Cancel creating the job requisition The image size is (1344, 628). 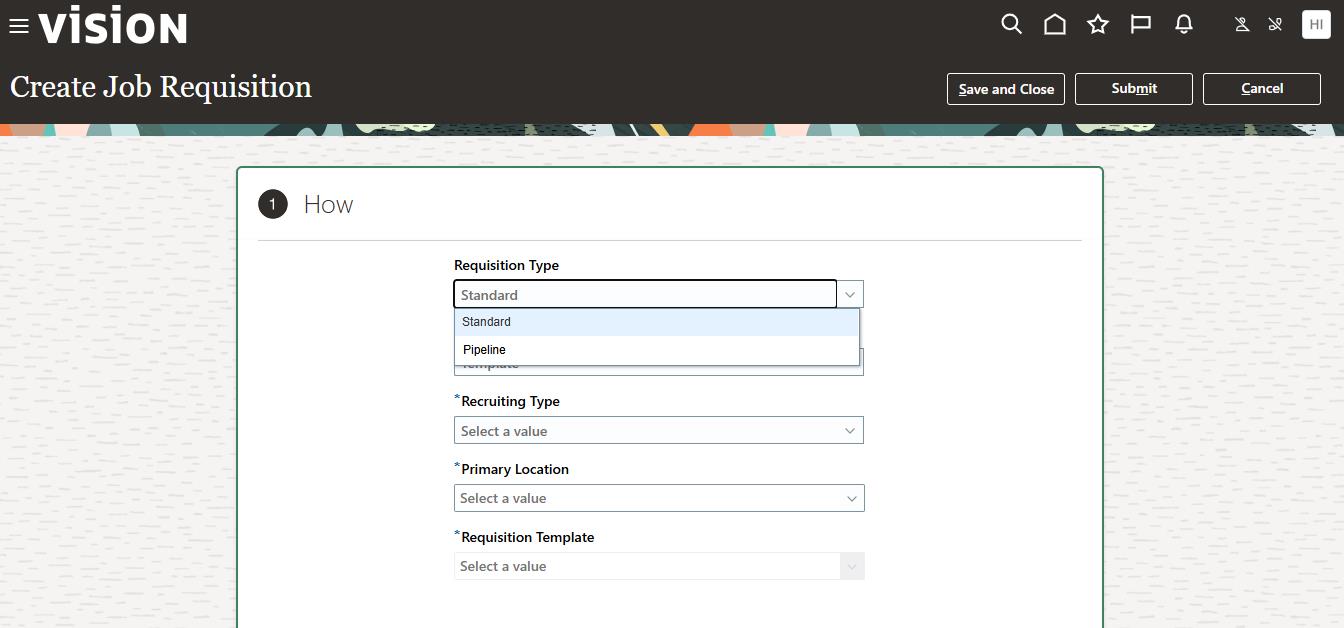click(1261, 88)
